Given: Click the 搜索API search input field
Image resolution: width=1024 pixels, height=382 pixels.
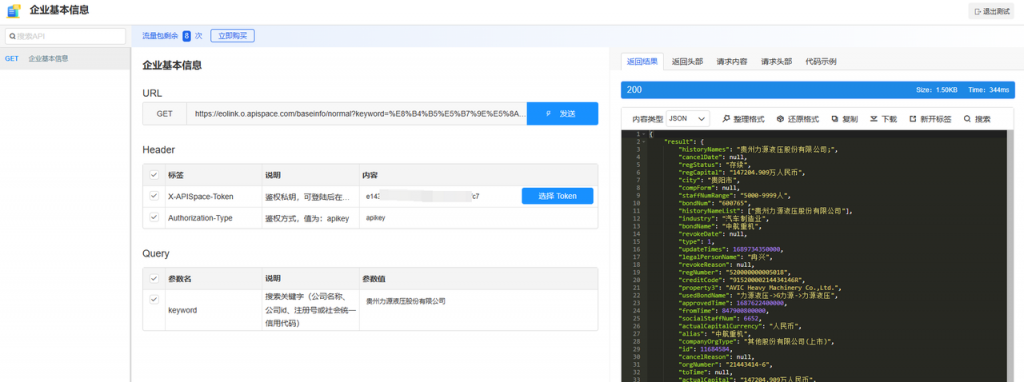Looking at the screenshot, I should coord(65,36).
